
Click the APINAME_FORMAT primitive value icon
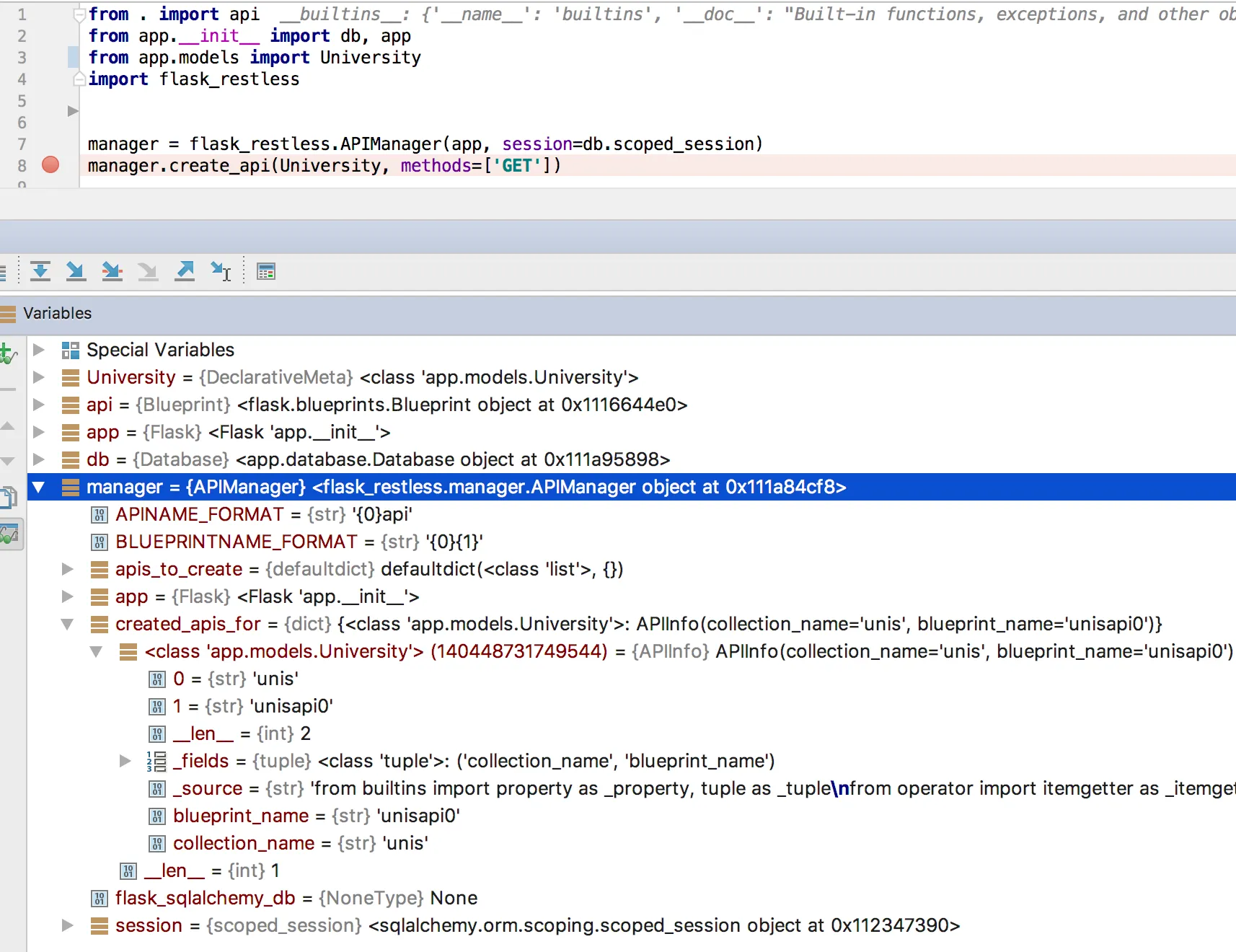pyautogui.click(x=100, y=515)
